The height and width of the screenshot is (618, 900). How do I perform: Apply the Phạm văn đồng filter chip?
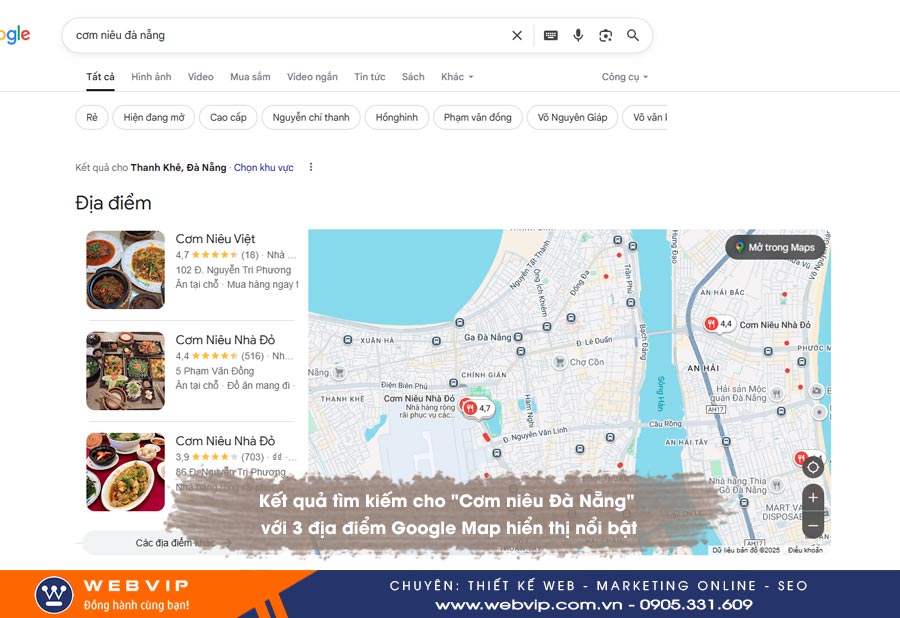coord(478,118)
